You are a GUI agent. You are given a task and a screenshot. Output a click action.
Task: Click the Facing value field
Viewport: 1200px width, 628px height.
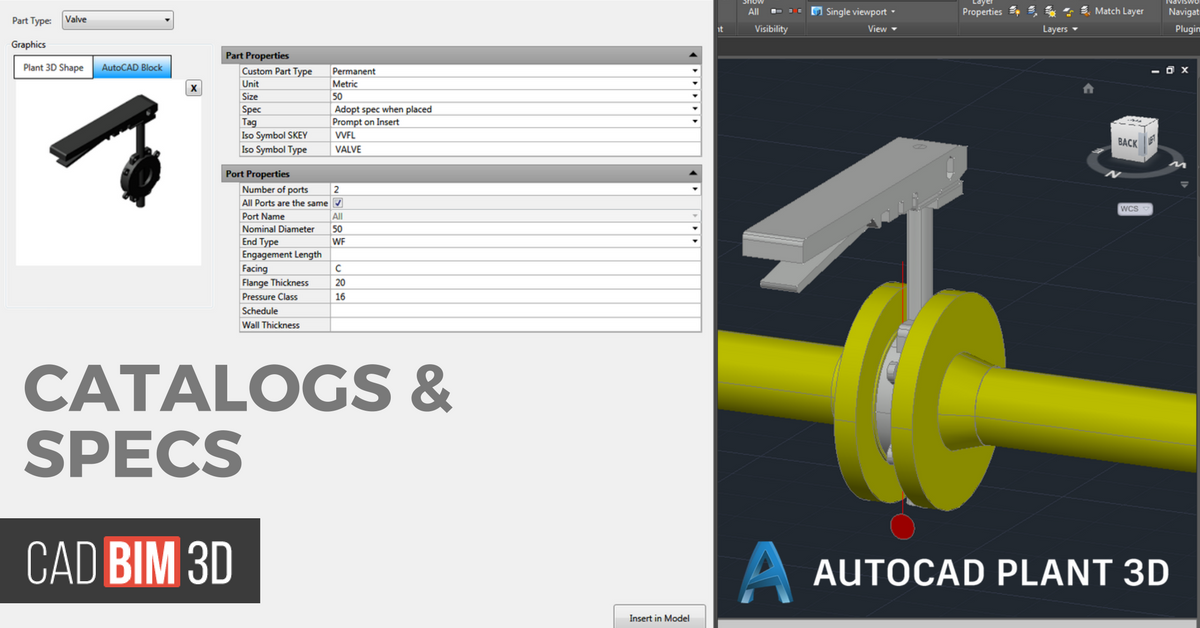click(515, 268)
